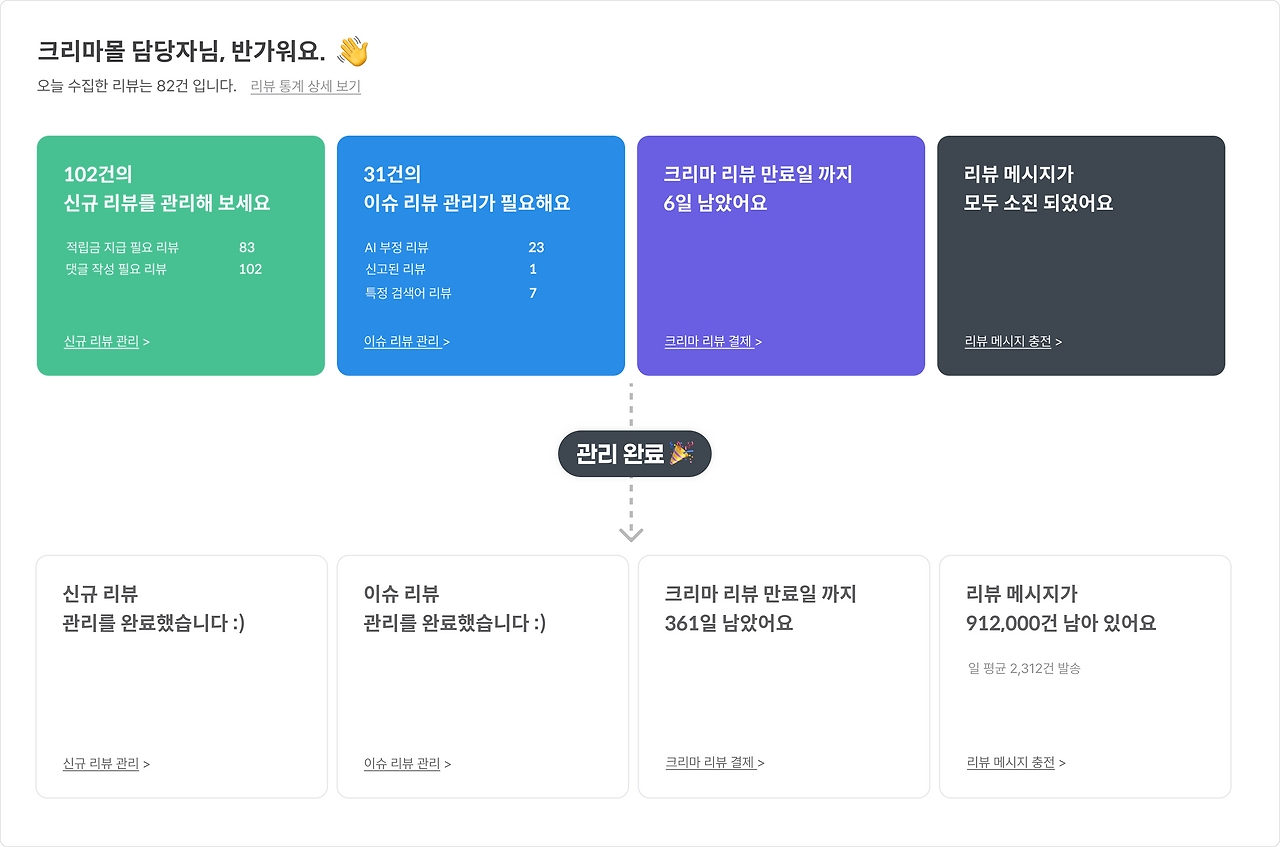Click the 특정 검색어 리뷰 count 7
The image size is (1280, 847).
click(533, 293)
